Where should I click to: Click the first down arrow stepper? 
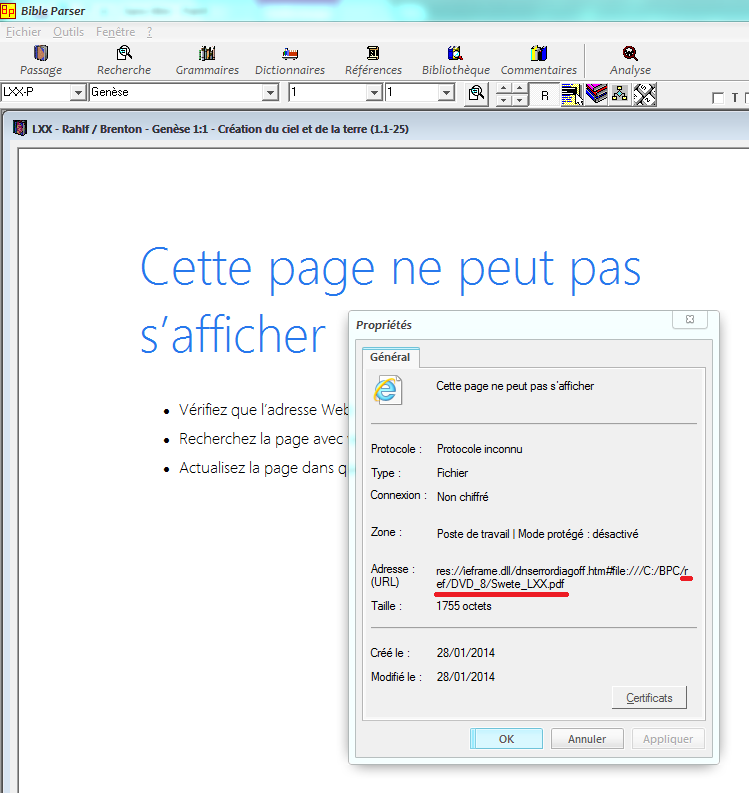click(503, 100)
